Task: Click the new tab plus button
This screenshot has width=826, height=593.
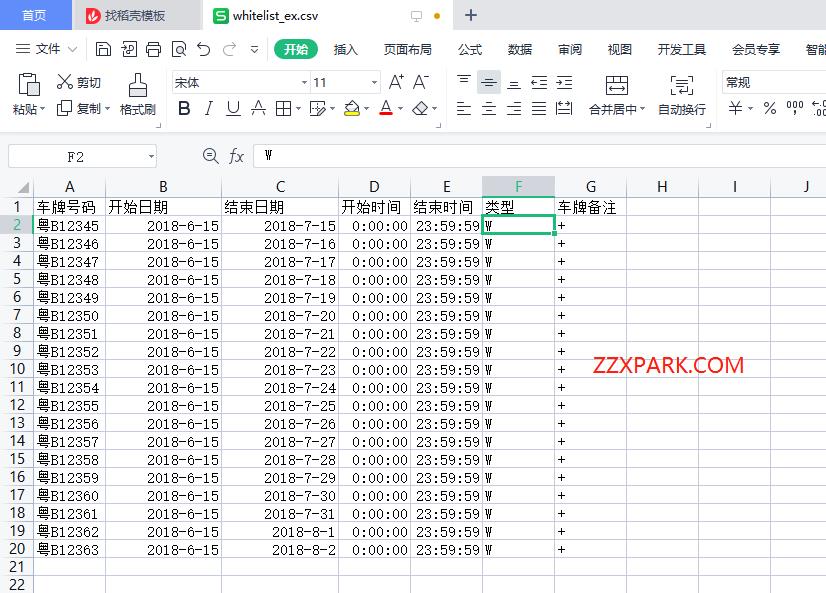Action: 471,15
